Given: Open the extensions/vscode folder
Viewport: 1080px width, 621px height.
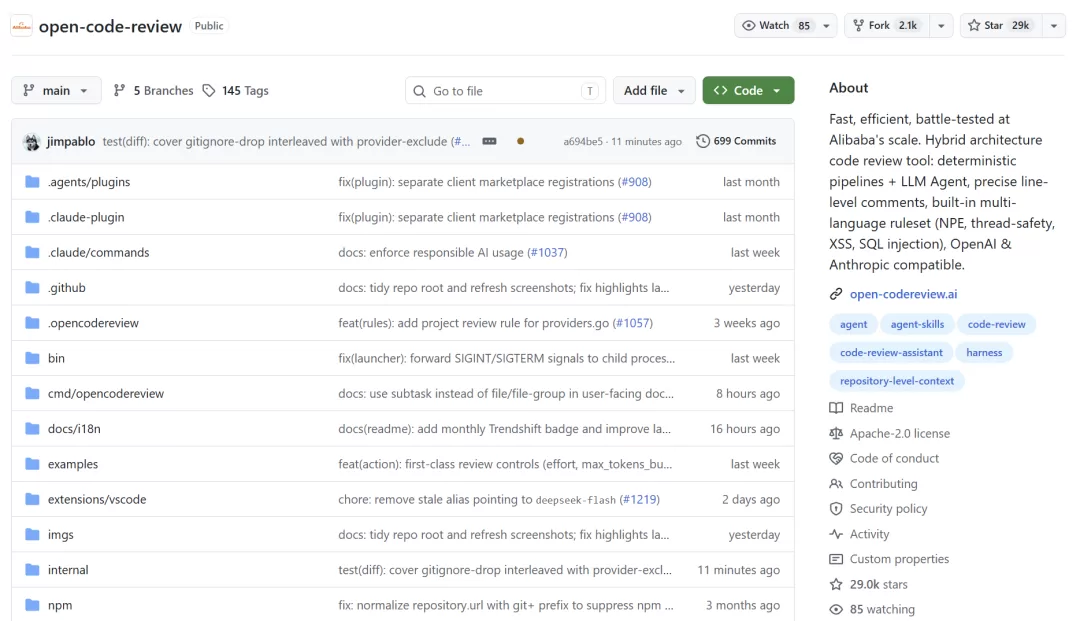Looking at the screenshot, I should (x=97, y=499).
